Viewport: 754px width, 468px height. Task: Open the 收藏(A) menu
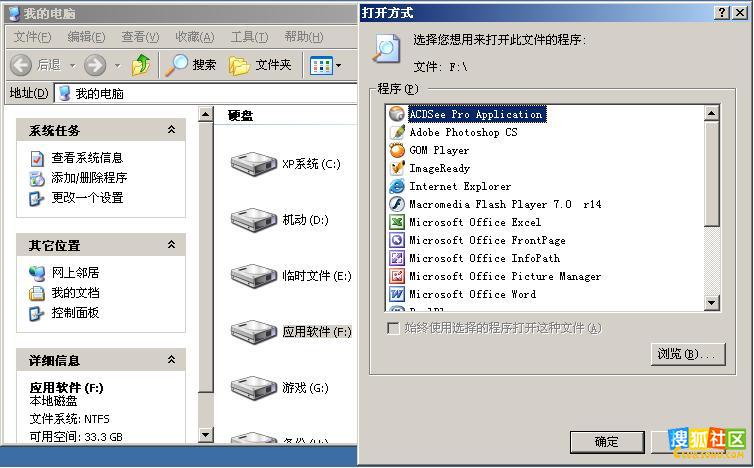(194, 37)
